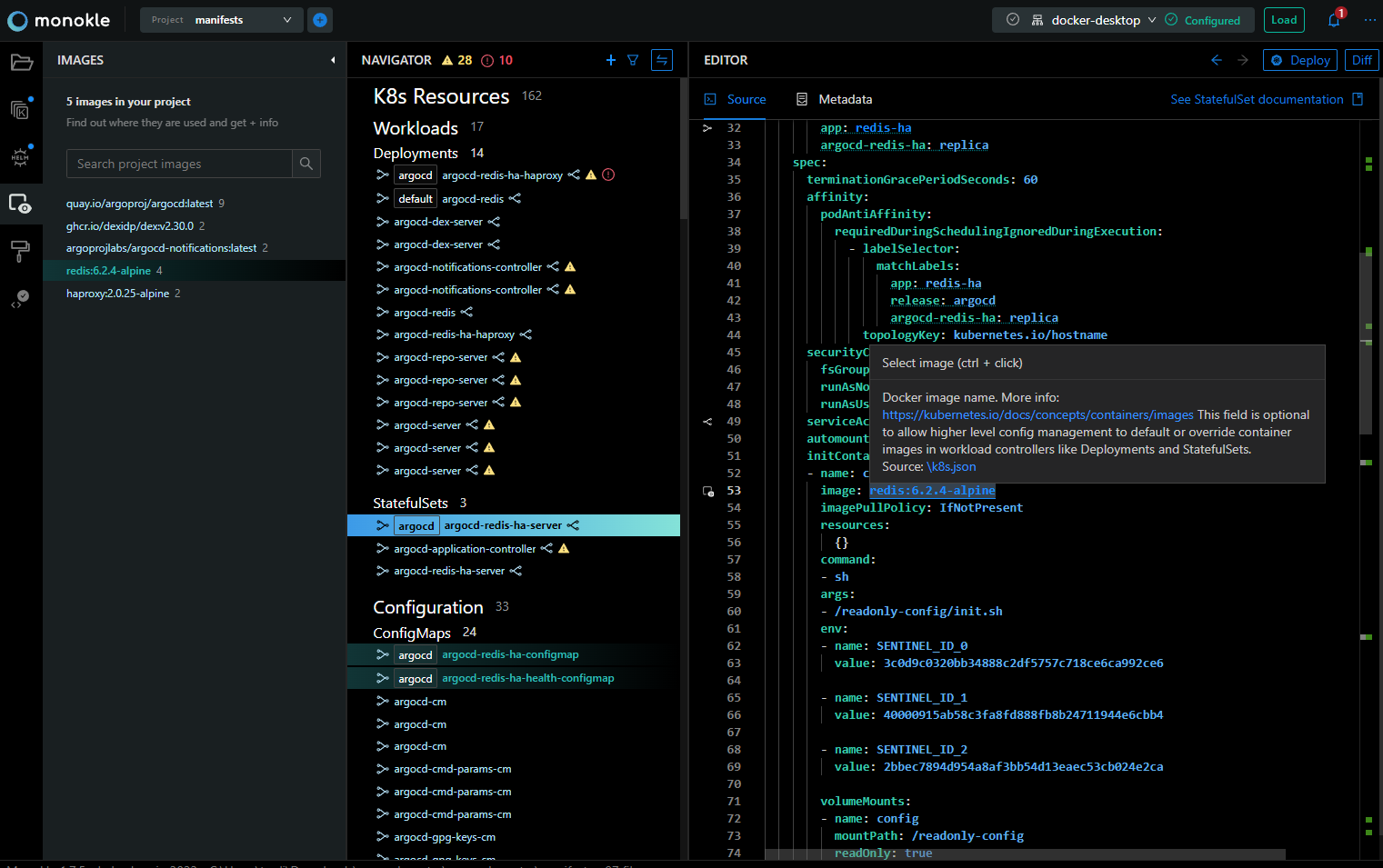
Task: Open the ellipsis more-options menu
Action: click(1370, 20)
